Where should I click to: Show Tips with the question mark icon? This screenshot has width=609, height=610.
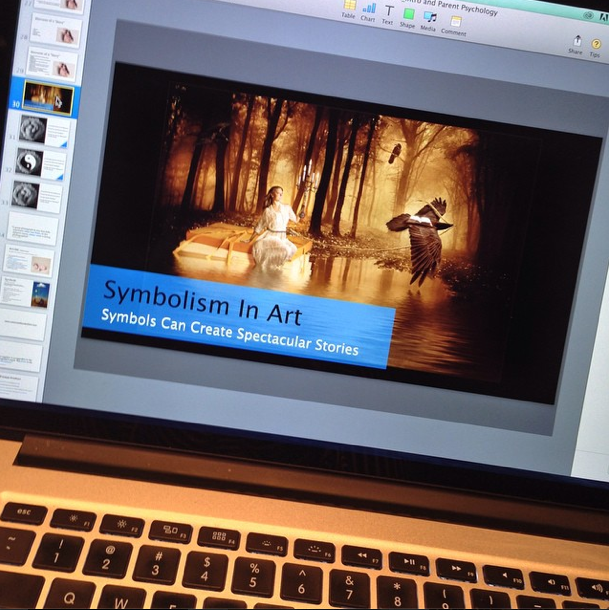click(595, 48)
